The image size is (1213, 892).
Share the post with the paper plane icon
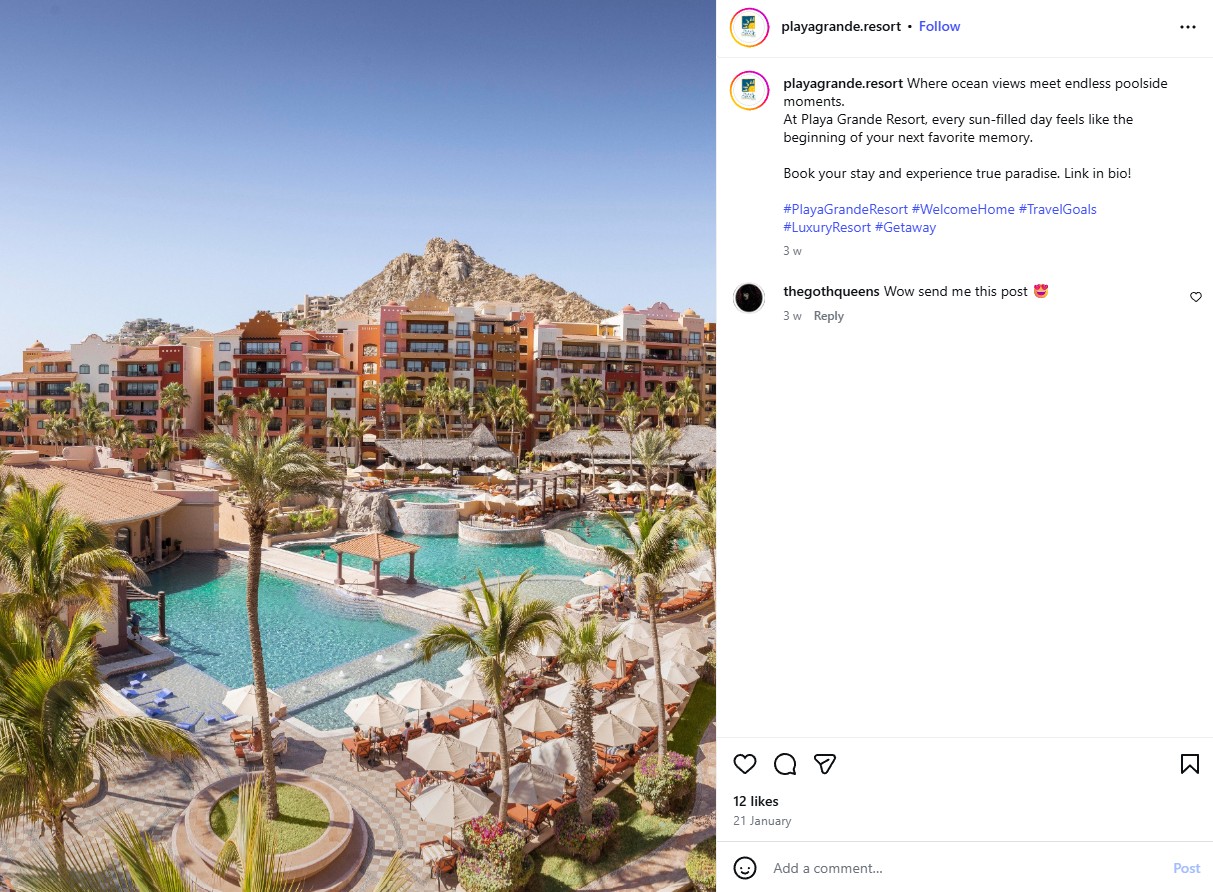click(825, 764)
